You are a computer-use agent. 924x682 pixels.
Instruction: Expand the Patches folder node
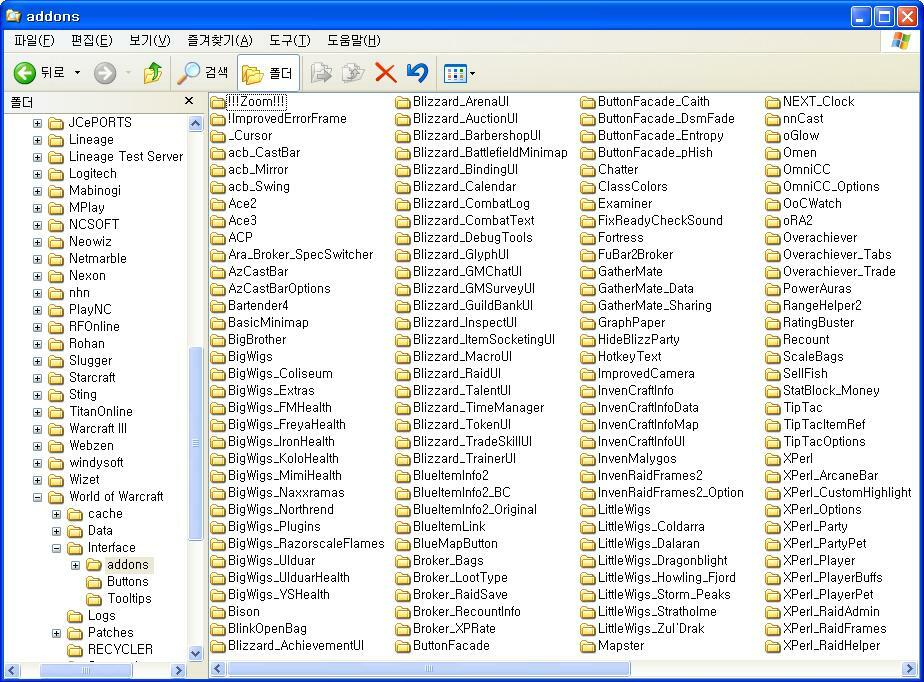pos(57,633)
